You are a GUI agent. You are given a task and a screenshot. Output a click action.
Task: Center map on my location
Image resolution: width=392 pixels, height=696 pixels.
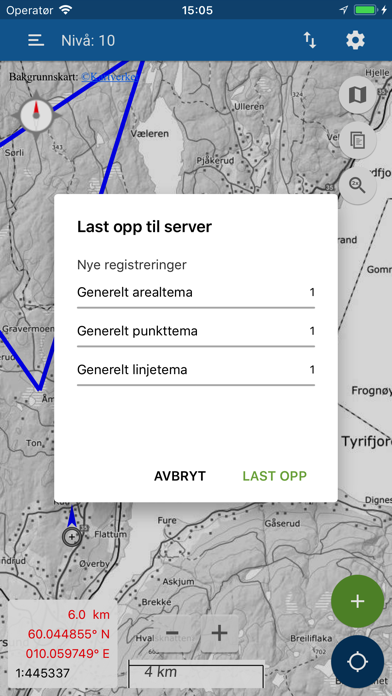[357, 662]
